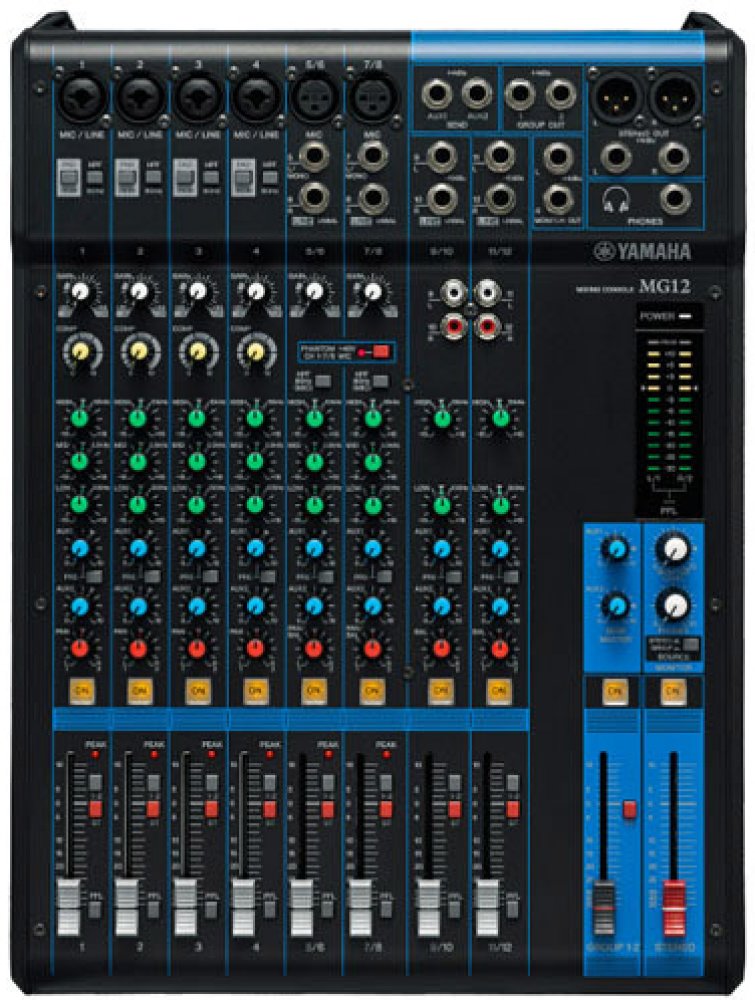The height and width of the screenshot is (1000, 755).
Task: Click the AUX1 send master knob in blue section
Action: click(x=617, y=547)
